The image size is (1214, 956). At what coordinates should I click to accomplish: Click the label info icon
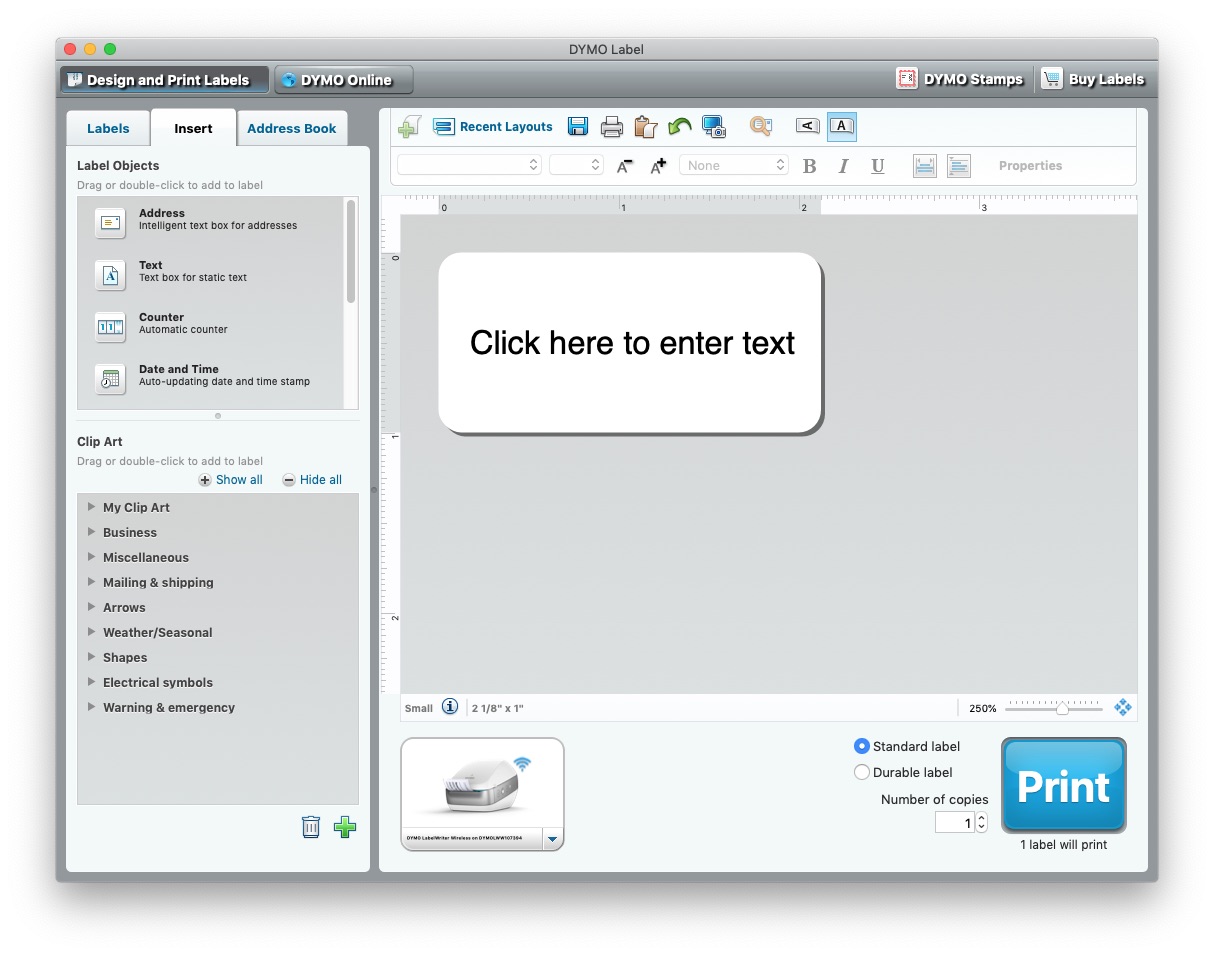tap(450, 707)
